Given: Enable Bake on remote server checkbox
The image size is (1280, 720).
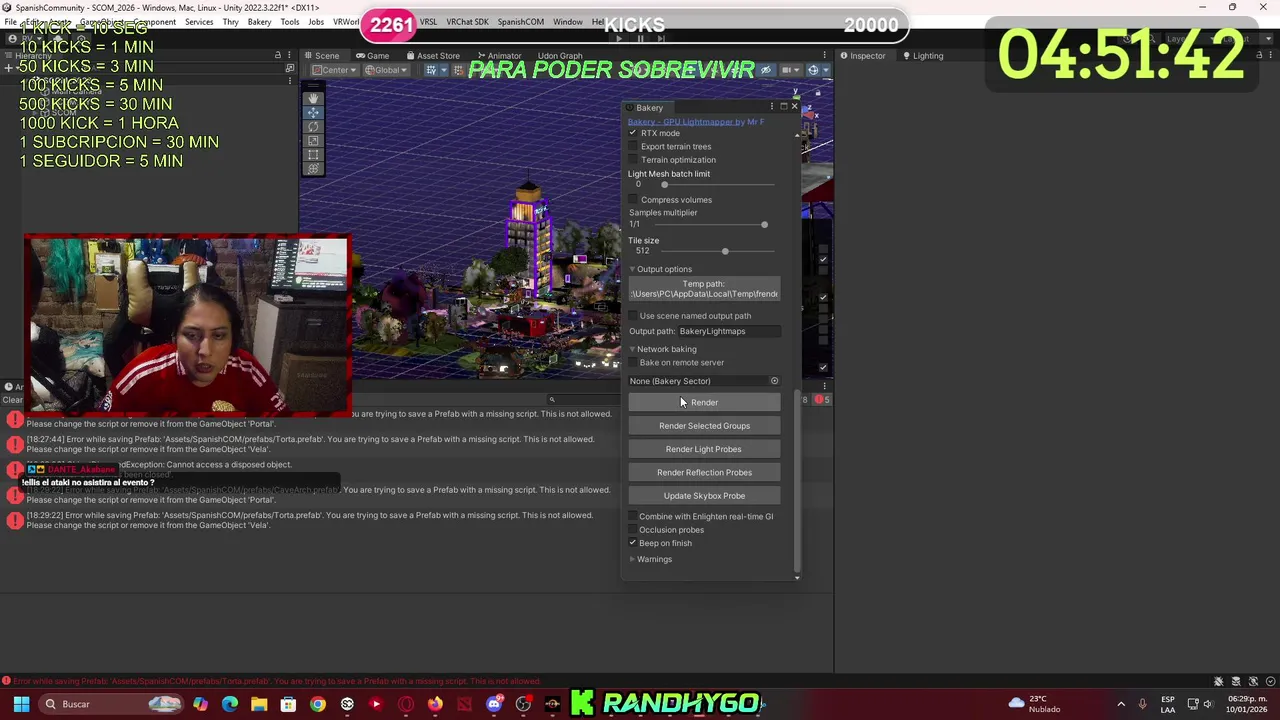Looking at the screenshot, I should tap(632, 363).
